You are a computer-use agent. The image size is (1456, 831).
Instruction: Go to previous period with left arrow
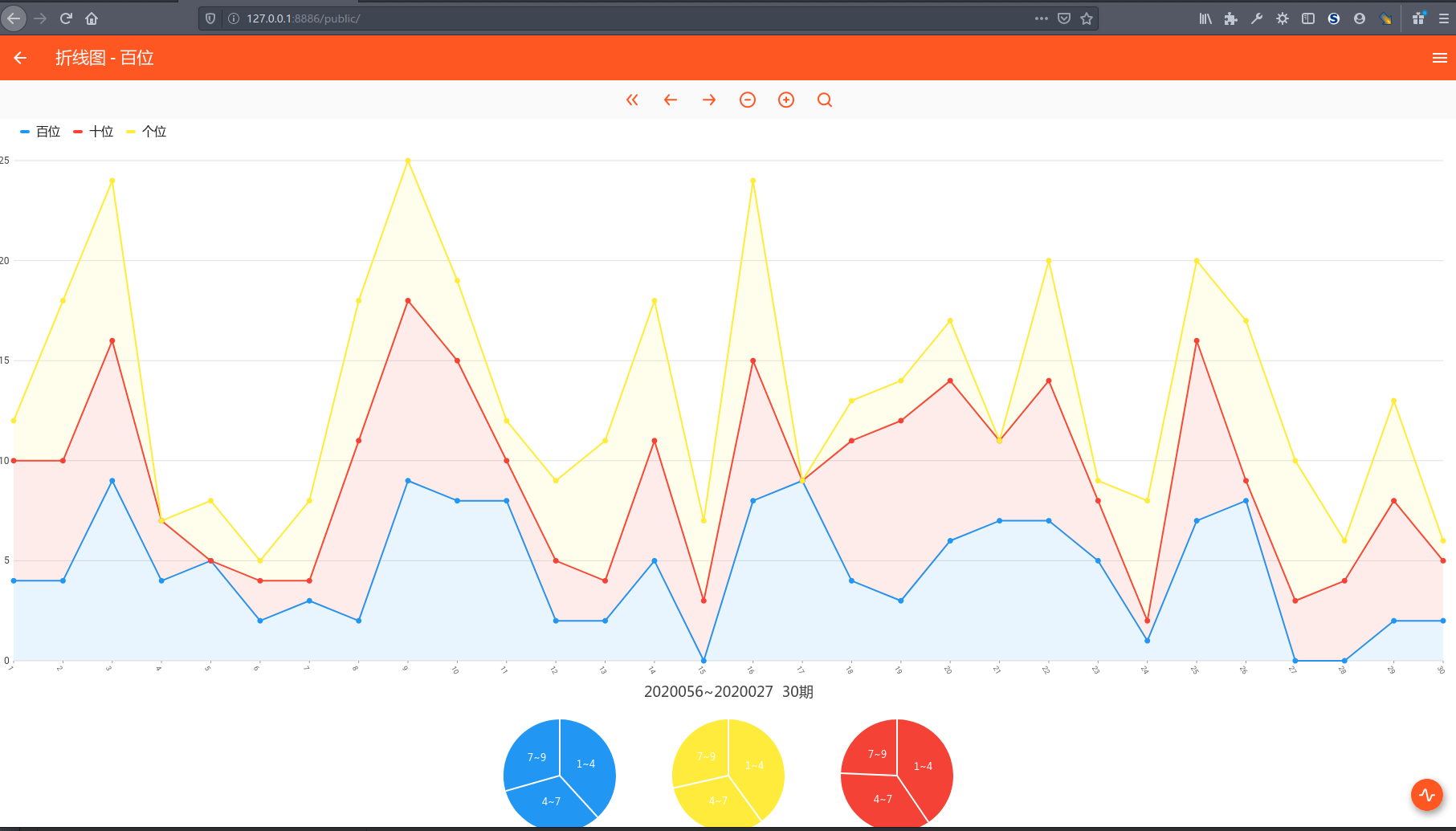[x=671, y=100]
